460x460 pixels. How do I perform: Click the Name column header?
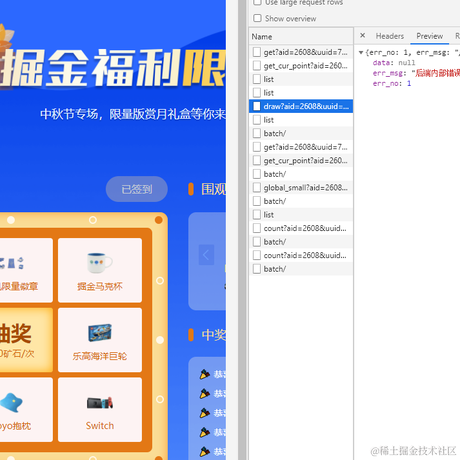(x=301, y=36)
